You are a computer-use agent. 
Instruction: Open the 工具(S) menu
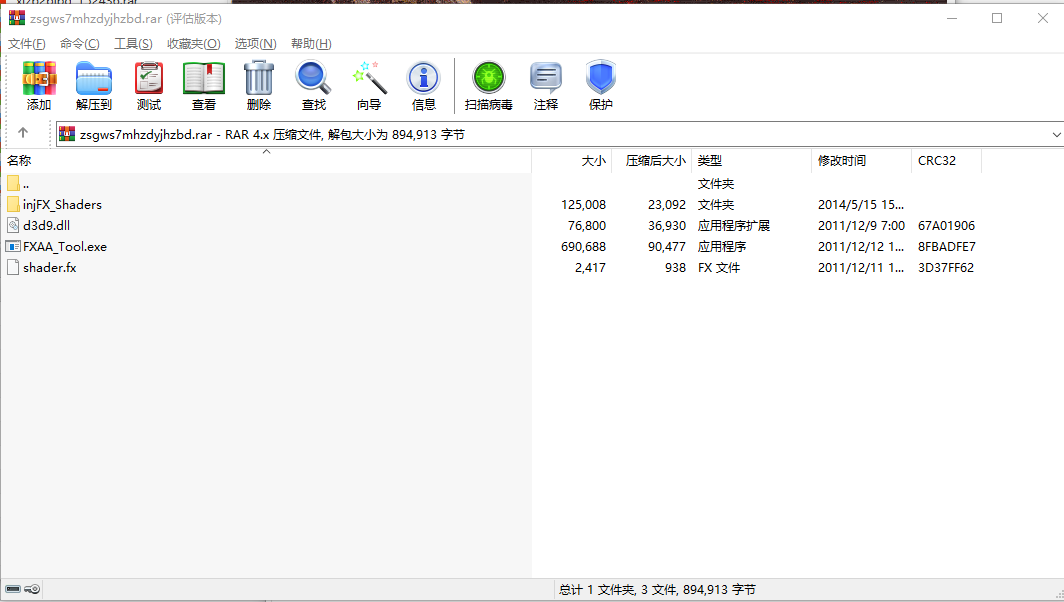coord(133,43)
